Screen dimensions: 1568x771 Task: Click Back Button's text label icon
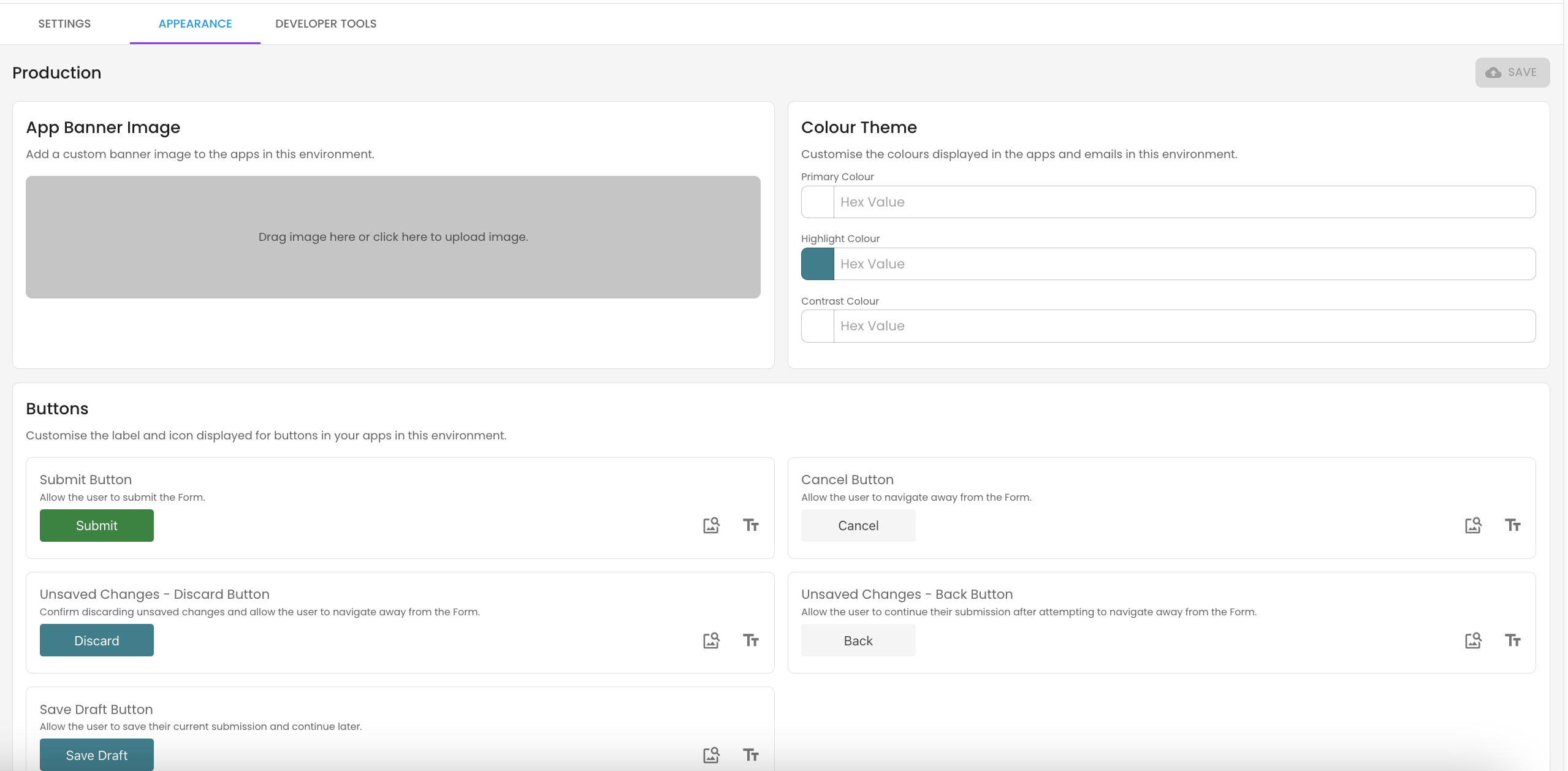coord(1512,640)
